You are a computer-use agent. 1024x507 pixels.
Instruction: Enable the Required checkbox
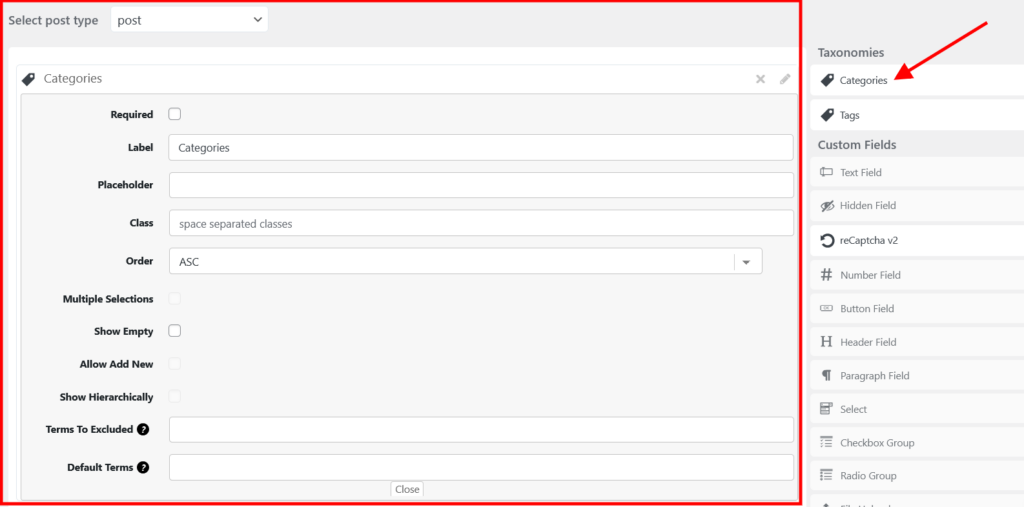coord(175,114)
